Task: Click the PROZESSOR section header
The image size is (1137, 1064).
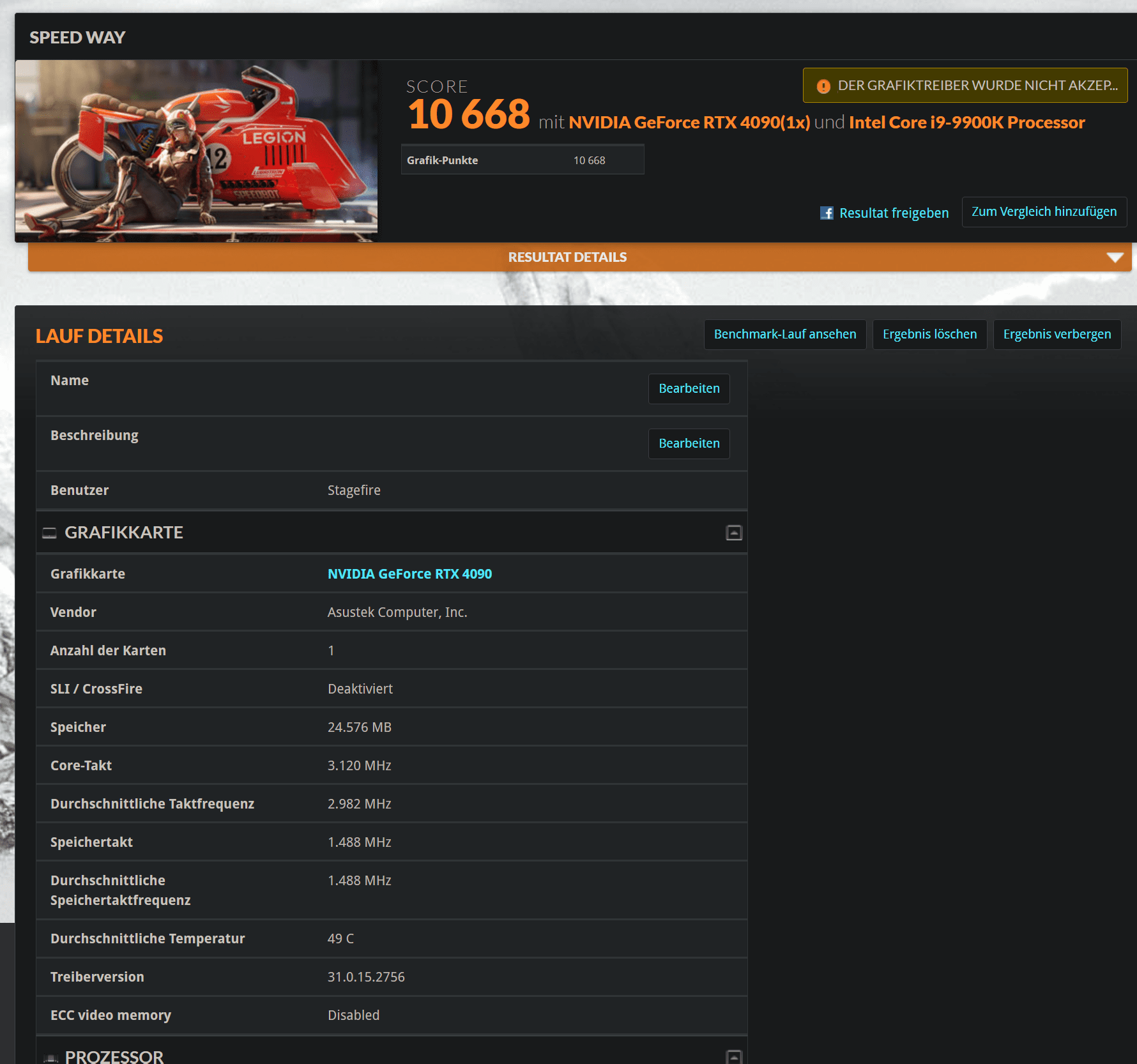Action: coord(392,1051)
